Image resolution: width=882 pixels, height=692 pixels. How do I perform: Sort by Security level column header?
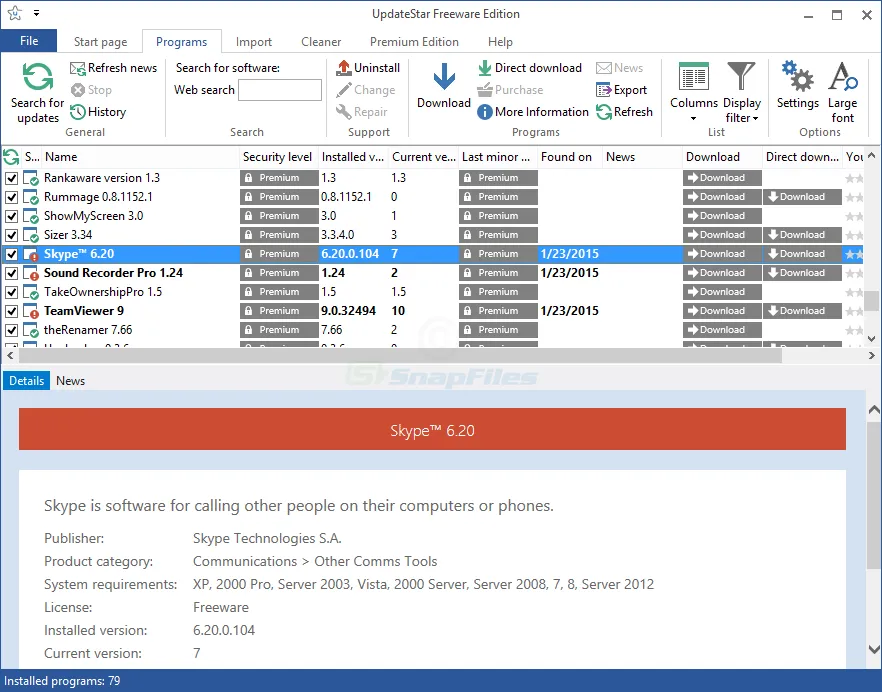point(278,157)
